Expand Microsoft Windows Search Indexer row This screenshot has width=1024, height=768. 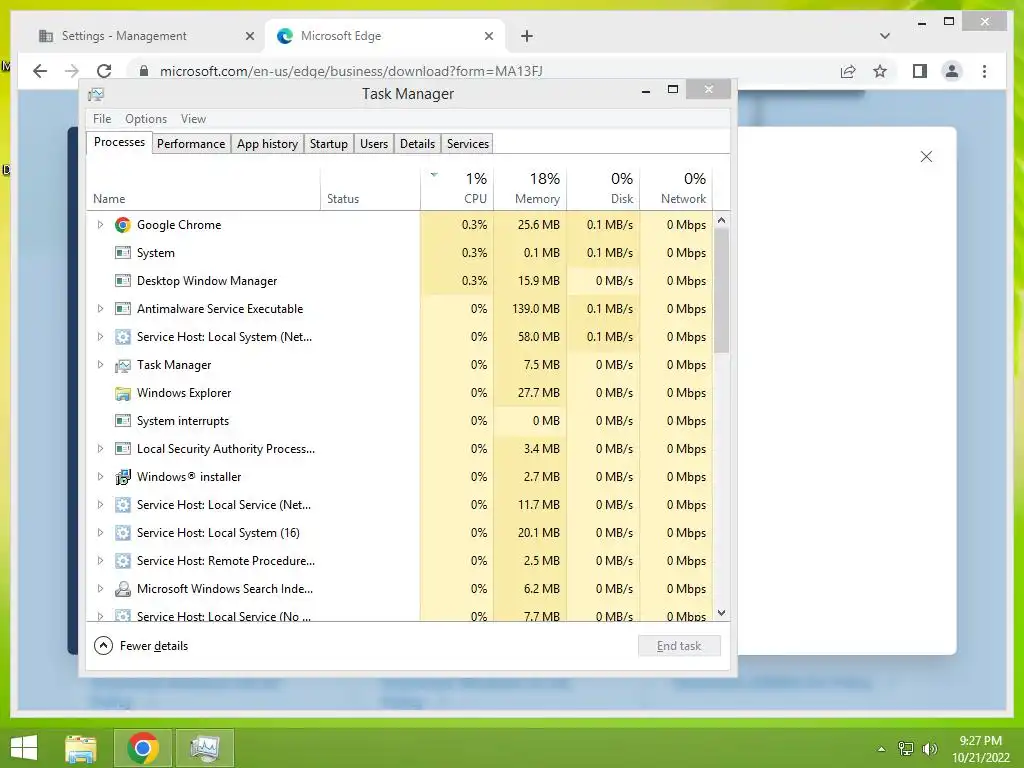click(x=100, y=589)
